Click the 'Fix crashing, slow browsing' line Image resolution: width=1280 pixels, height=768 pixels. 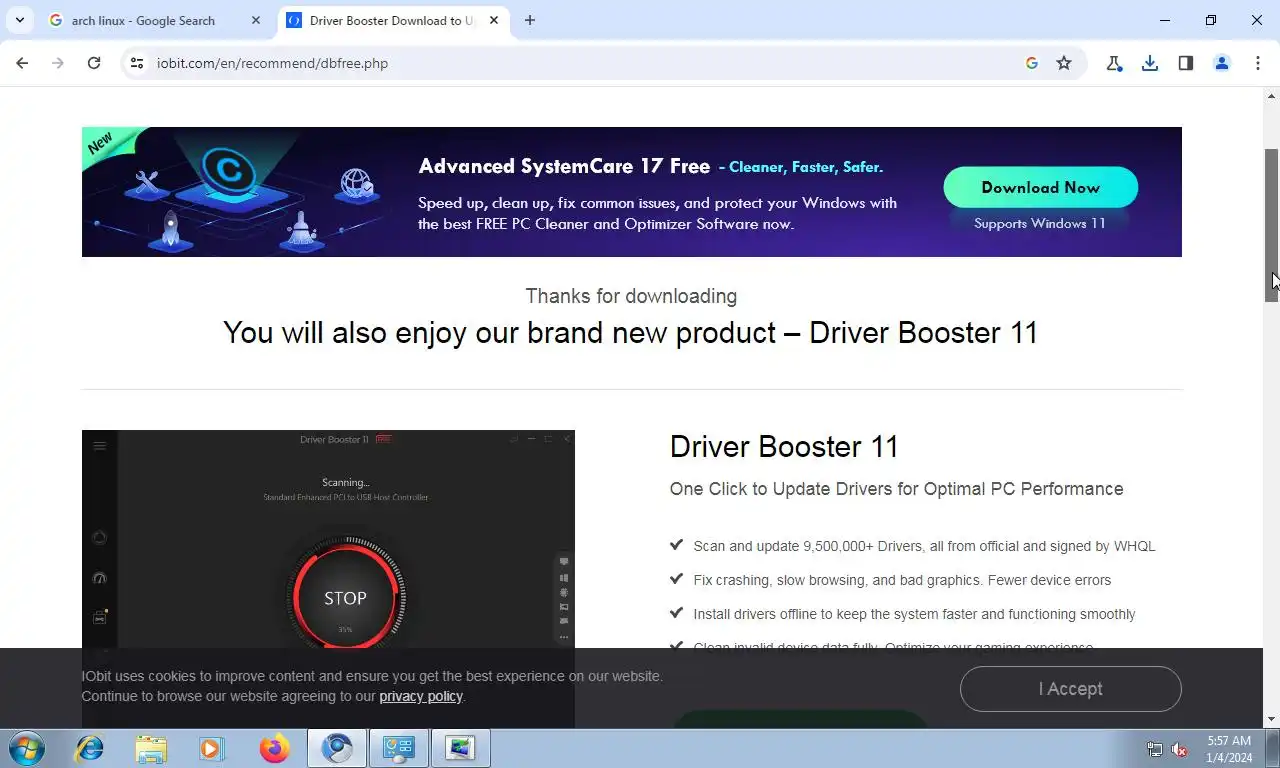coord(902,580)
